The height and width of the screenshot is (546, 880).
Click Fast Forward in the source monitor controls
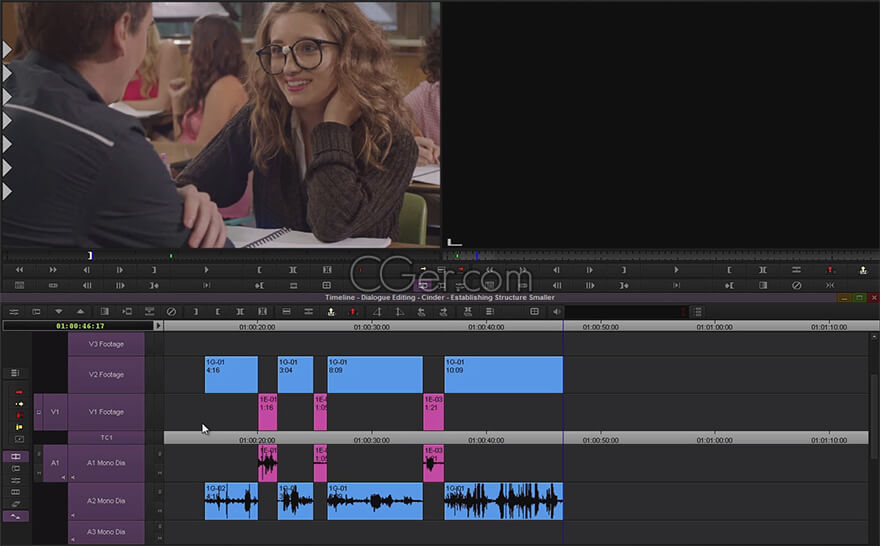click(53, 270)
